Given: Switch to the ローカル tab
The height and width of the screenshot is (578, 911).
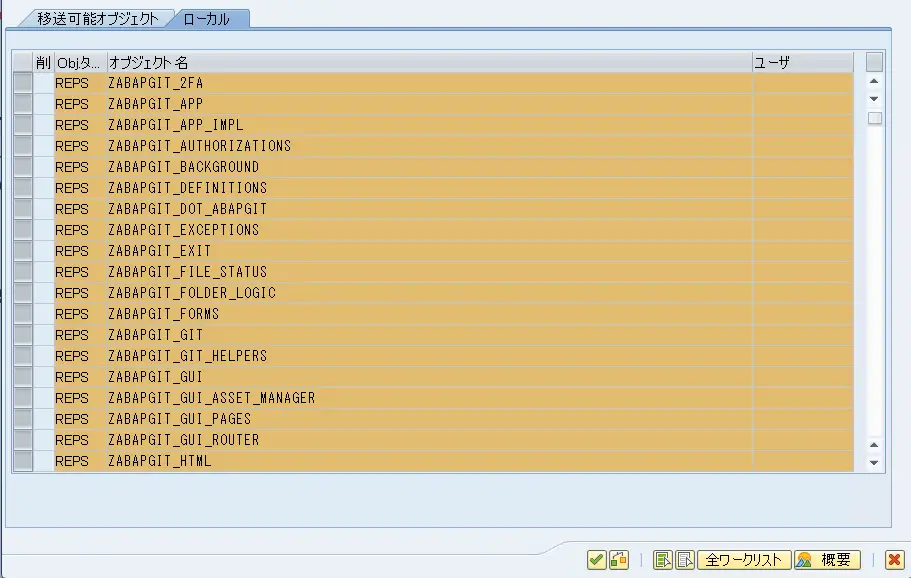Looking at the screenshot, I should (207, 19).
